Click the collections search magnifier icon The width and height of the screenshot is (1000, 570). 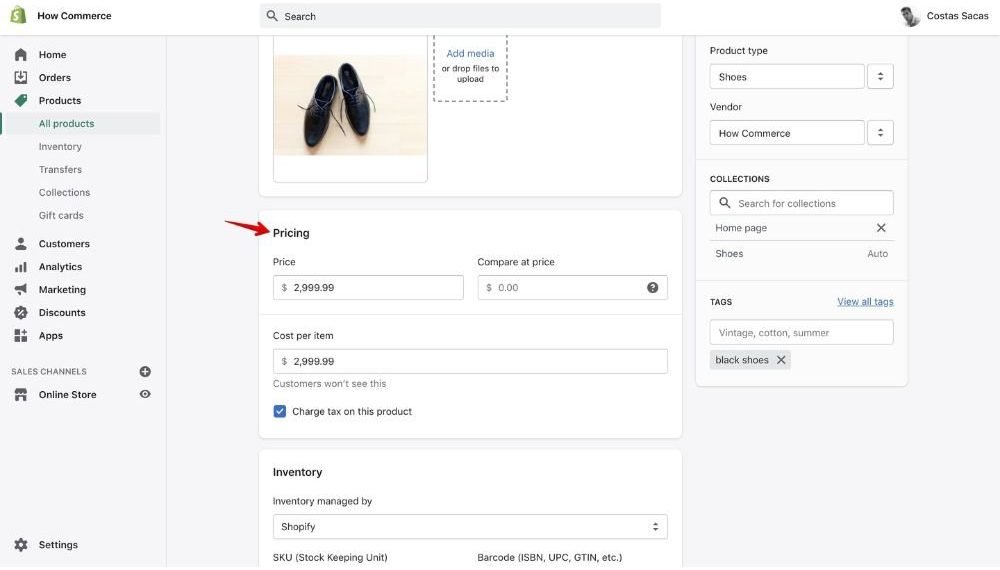tap(724, 203)
